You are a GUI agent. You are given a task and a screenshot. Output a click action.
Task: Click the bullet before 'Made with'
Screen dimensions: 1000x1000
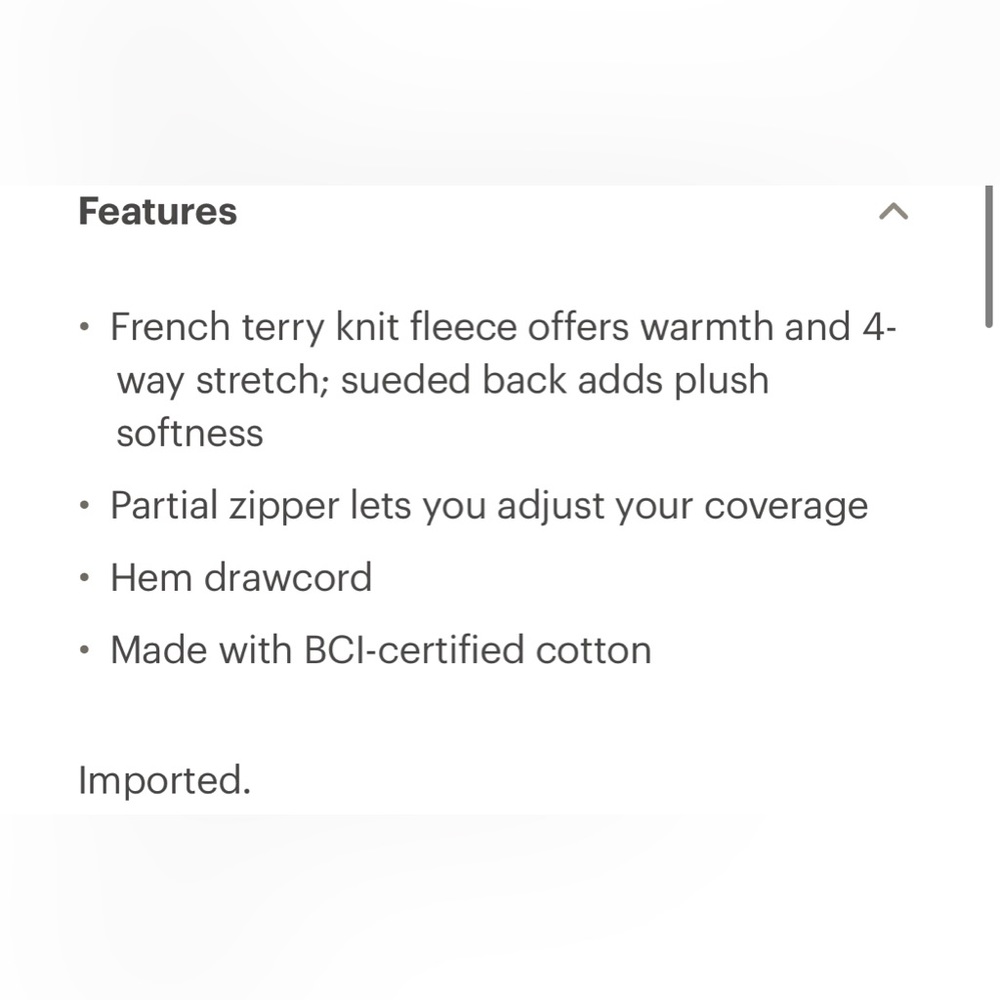(87, 651)
